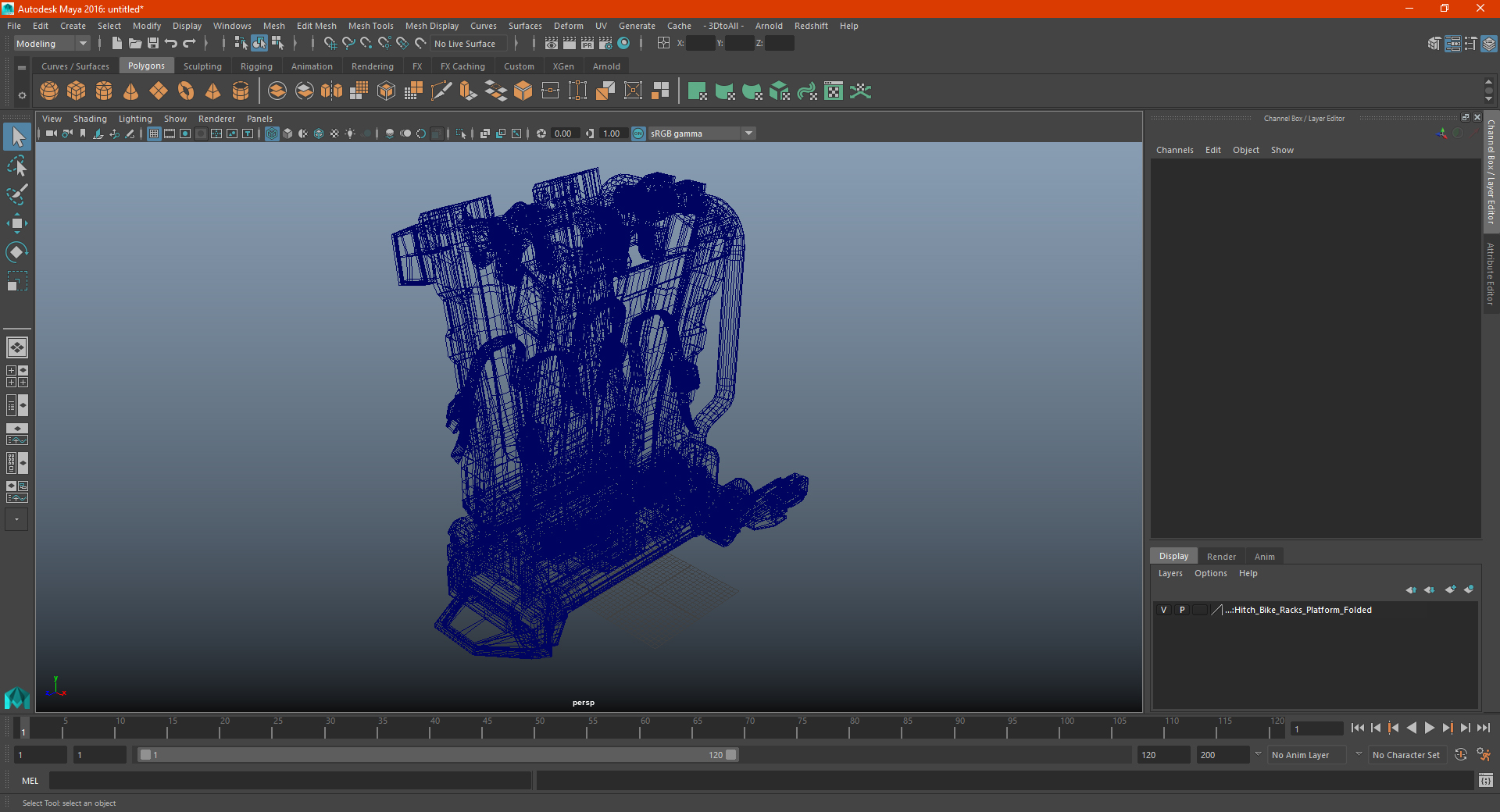Save the scene with the disk icon
This screenshot has width=1500, height=812.
click(x=153, y=44)
